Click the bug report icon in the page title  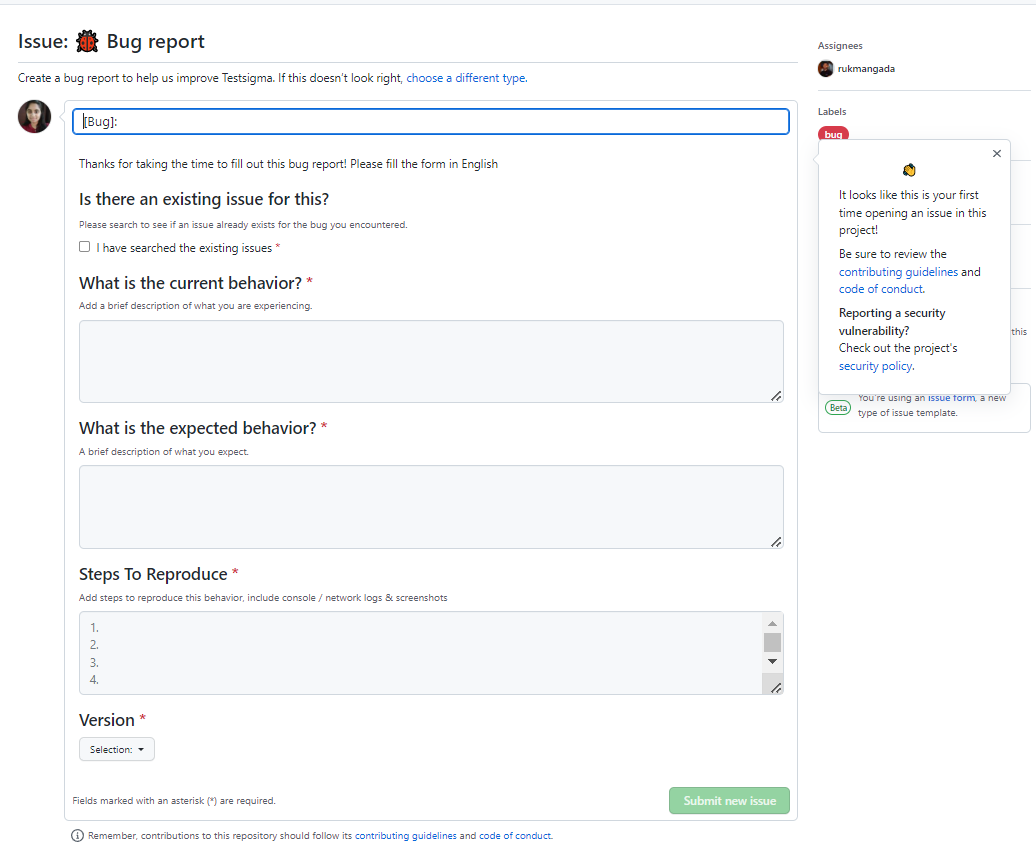tap(87, 41)
